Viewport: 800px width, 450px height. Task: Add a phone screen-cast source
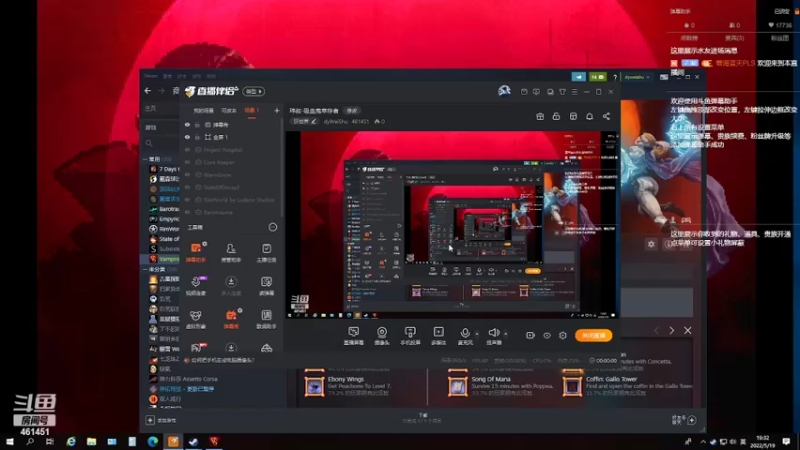pos(410,336)
